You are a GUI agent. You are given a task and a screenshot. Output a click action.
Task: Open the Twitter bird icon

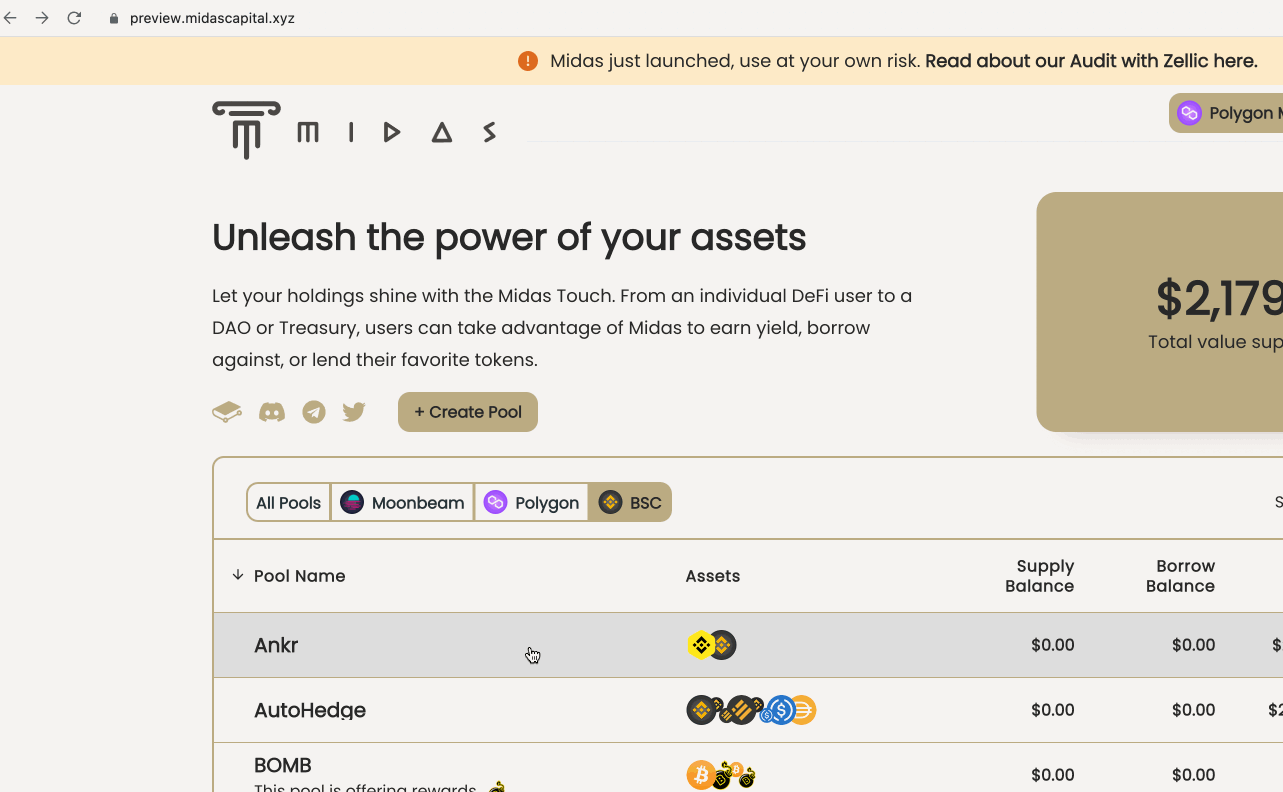coord(354,411)
